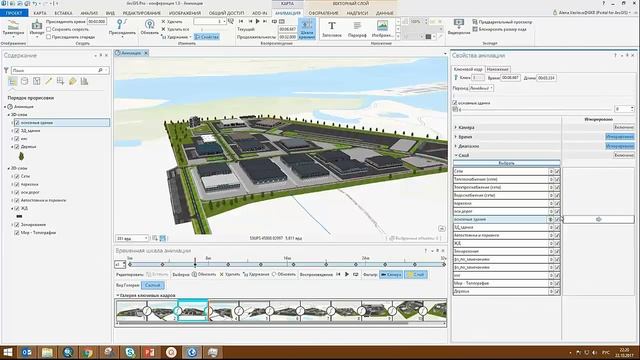Screen dimensions: 640x360
Task: Toggle the Камера filter button in timeline
Action: pyautogui.click(x=391, y=275)
